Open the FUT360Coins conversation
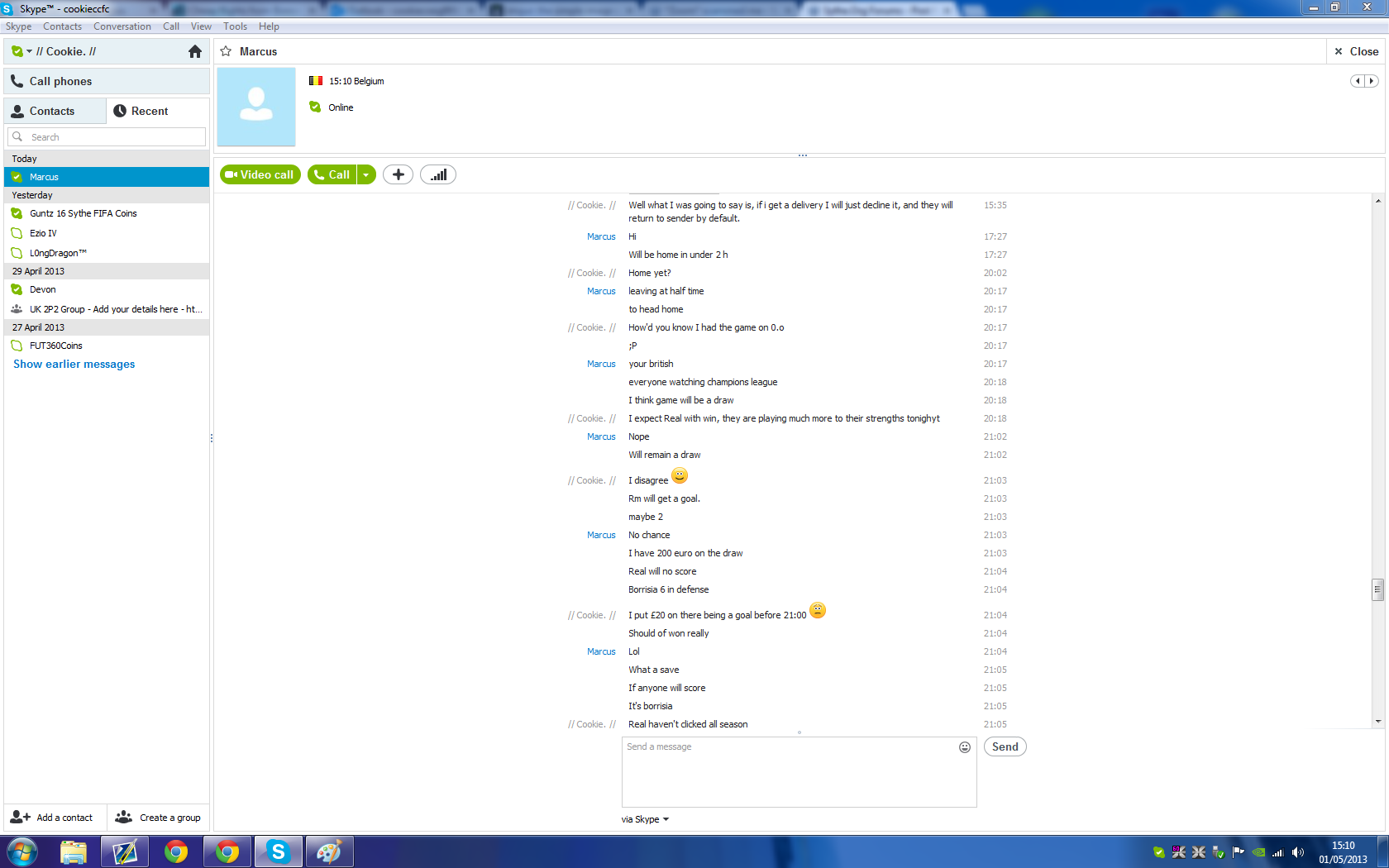 pos(107,346)
